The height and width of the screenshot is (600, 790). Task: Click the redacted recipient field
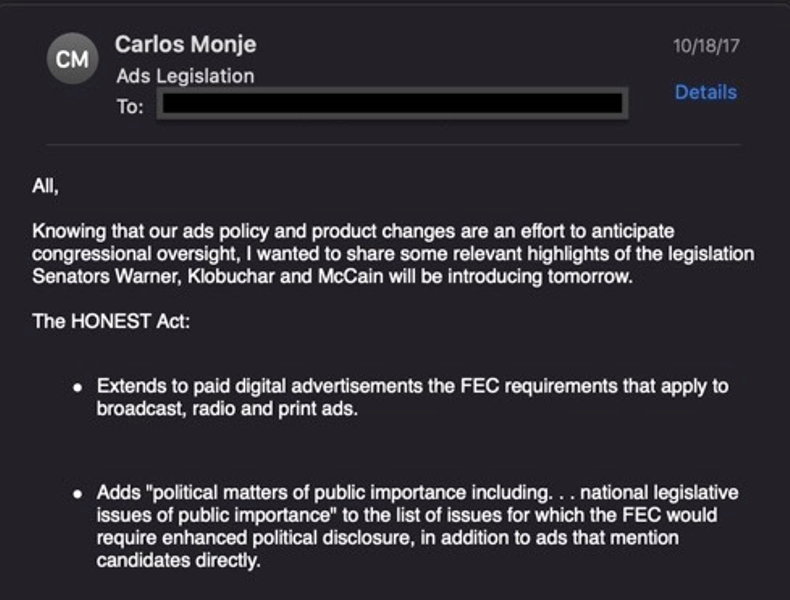click(x=391, y=103)
